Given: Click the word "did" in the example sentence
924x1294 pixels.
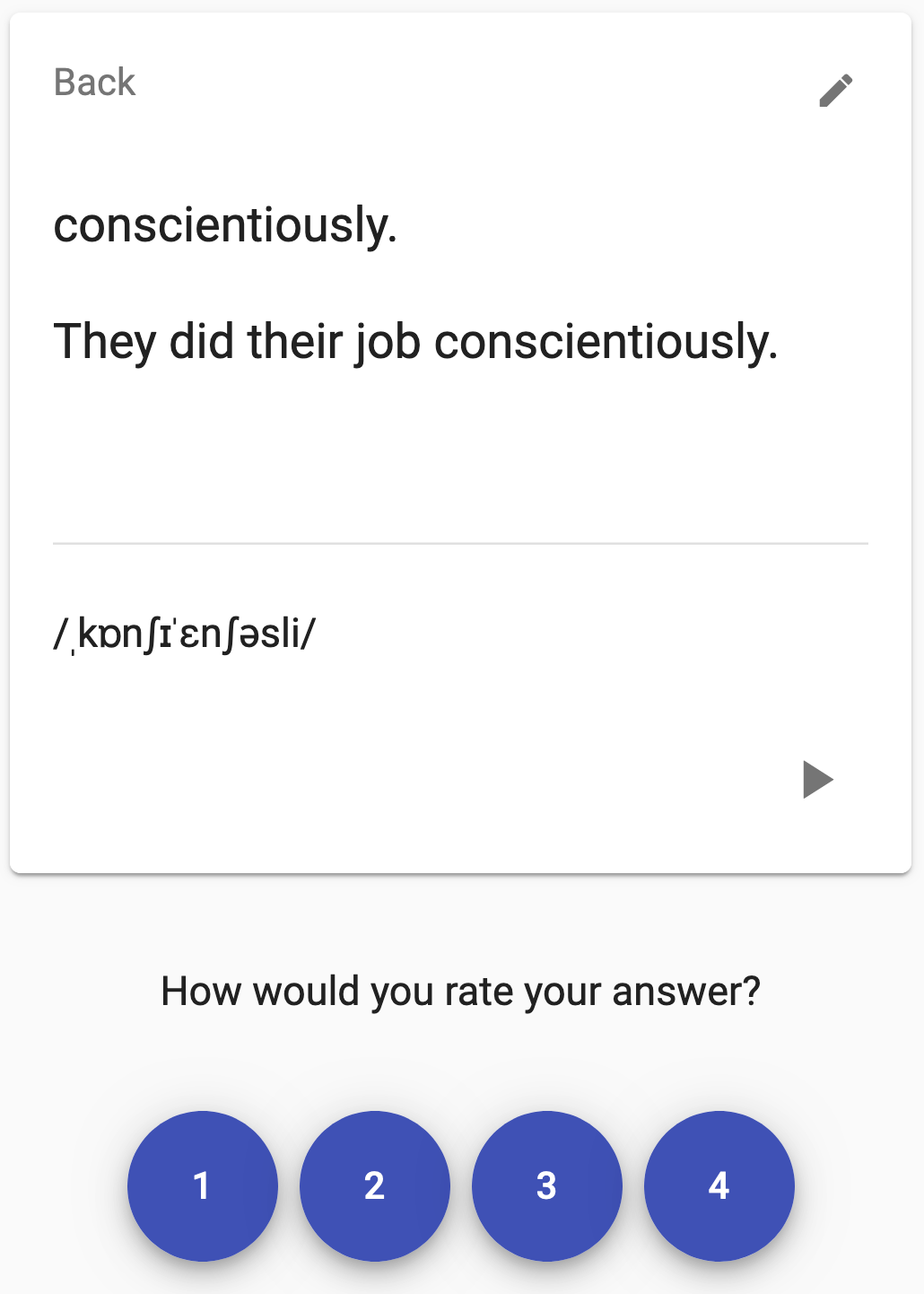Looking at the screenshot, I should click(x=202, y=342).
